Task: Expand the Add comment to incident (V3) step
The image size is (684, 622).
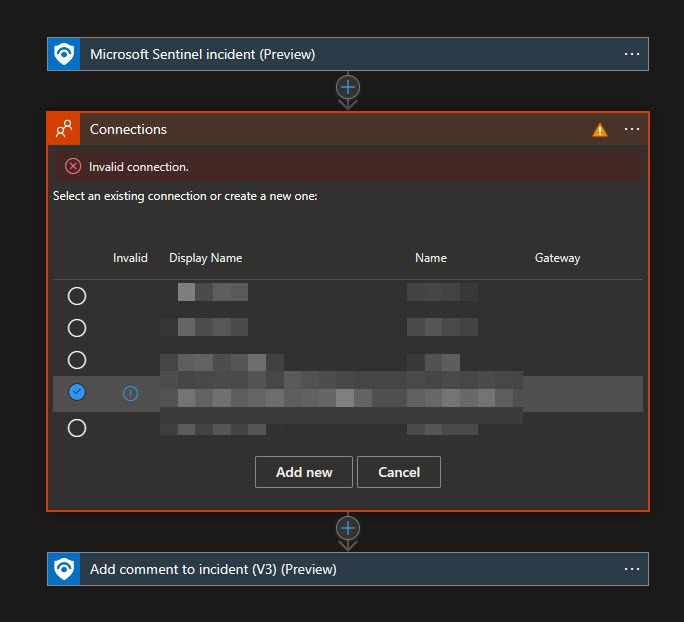Action: 348,569
